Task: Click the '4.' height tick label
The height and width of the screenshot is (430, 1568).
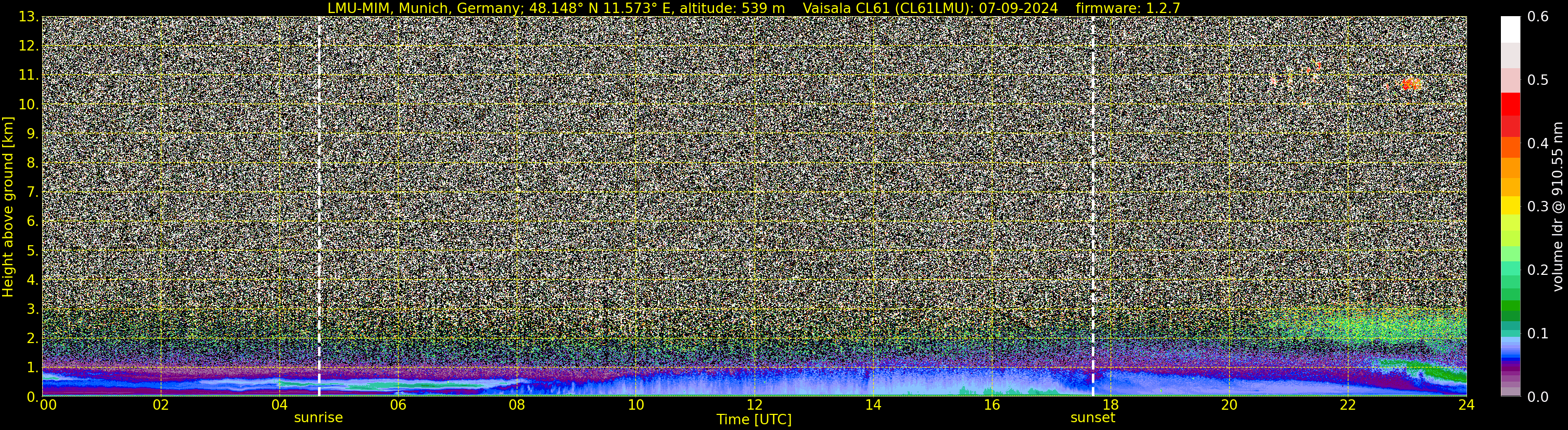Action: tap(32, 280)
